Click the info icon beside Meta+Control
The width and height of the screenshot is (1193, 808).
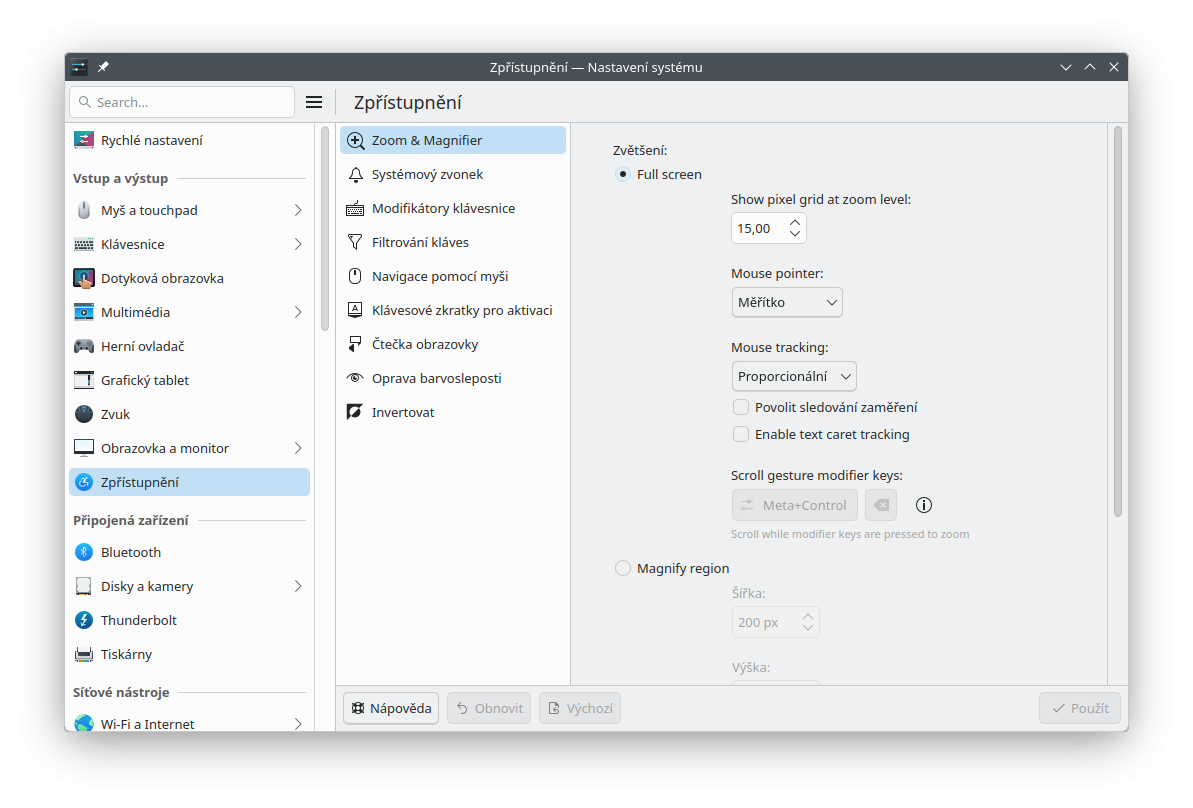[924, 505]
